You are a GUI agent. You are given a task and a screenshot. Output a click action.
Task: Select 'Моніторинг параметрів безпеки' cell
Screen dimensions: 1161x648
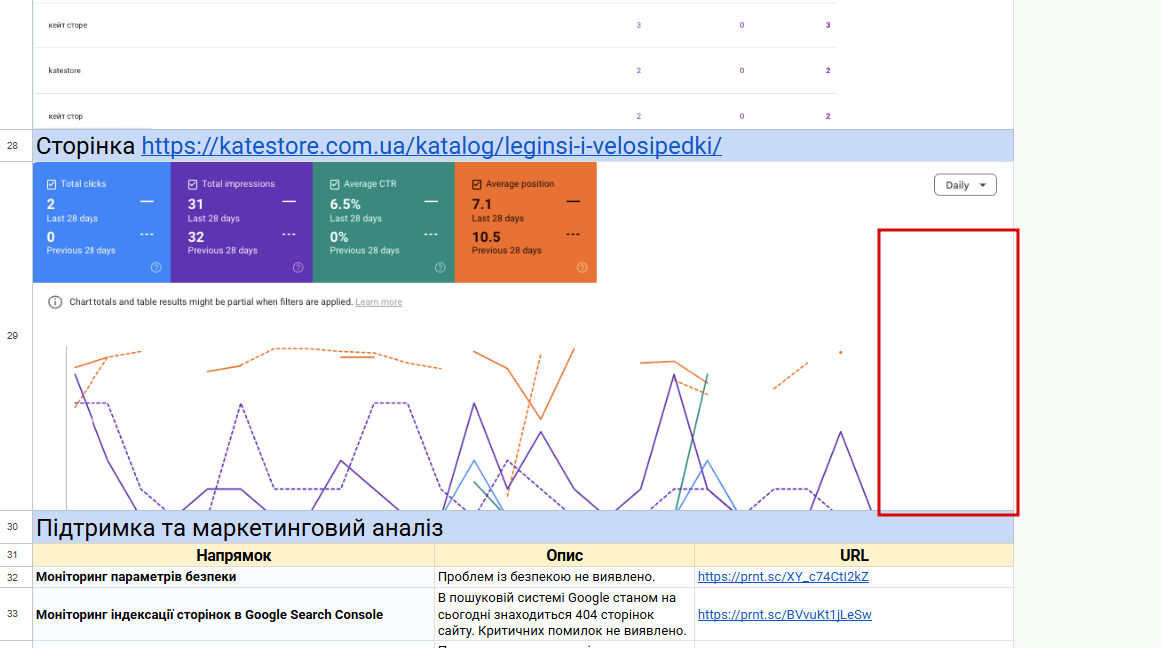coord(233,577)
